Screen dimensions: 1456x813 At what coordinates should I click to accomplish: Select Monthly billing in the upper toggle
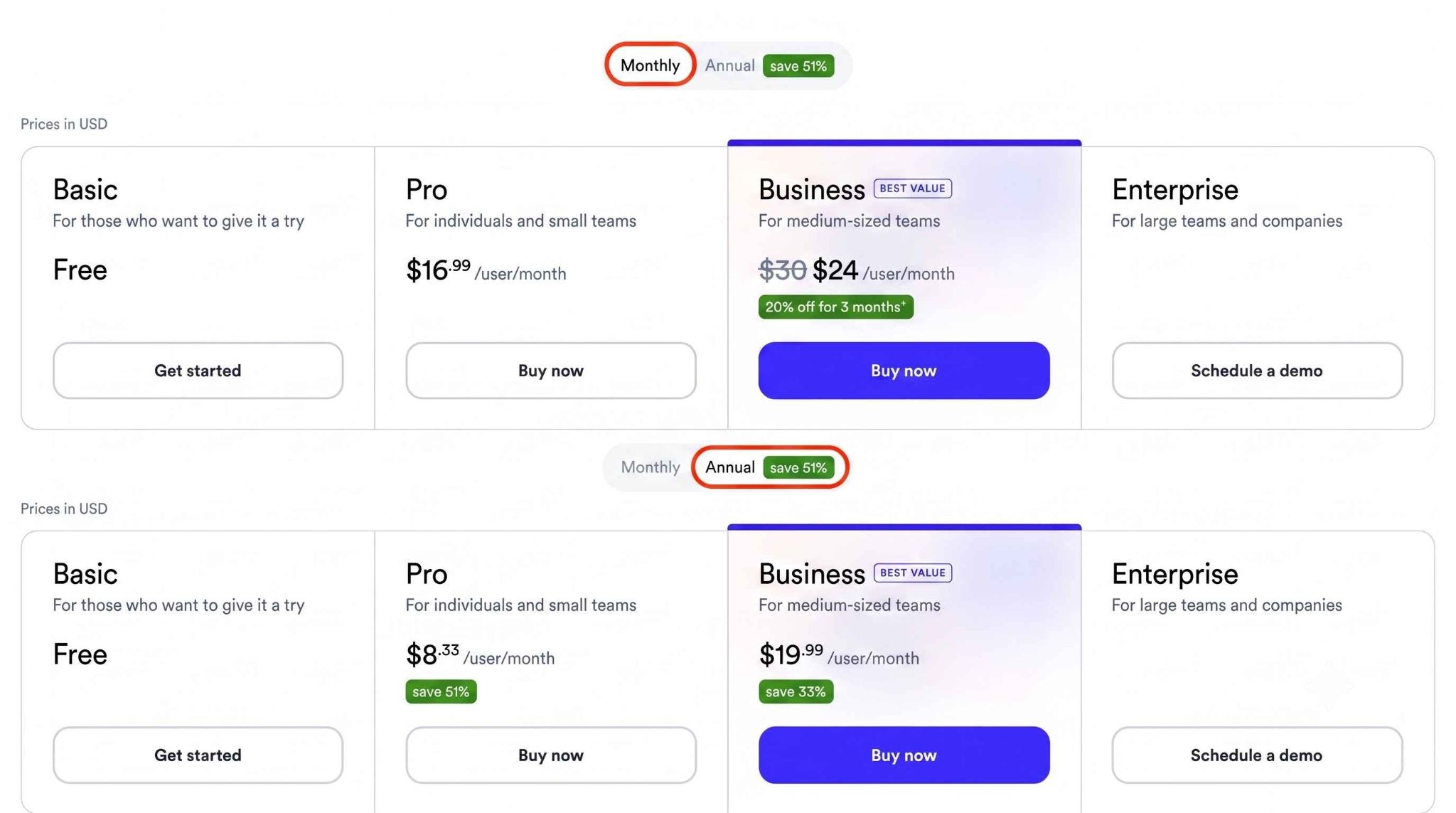tap(650, 65)
